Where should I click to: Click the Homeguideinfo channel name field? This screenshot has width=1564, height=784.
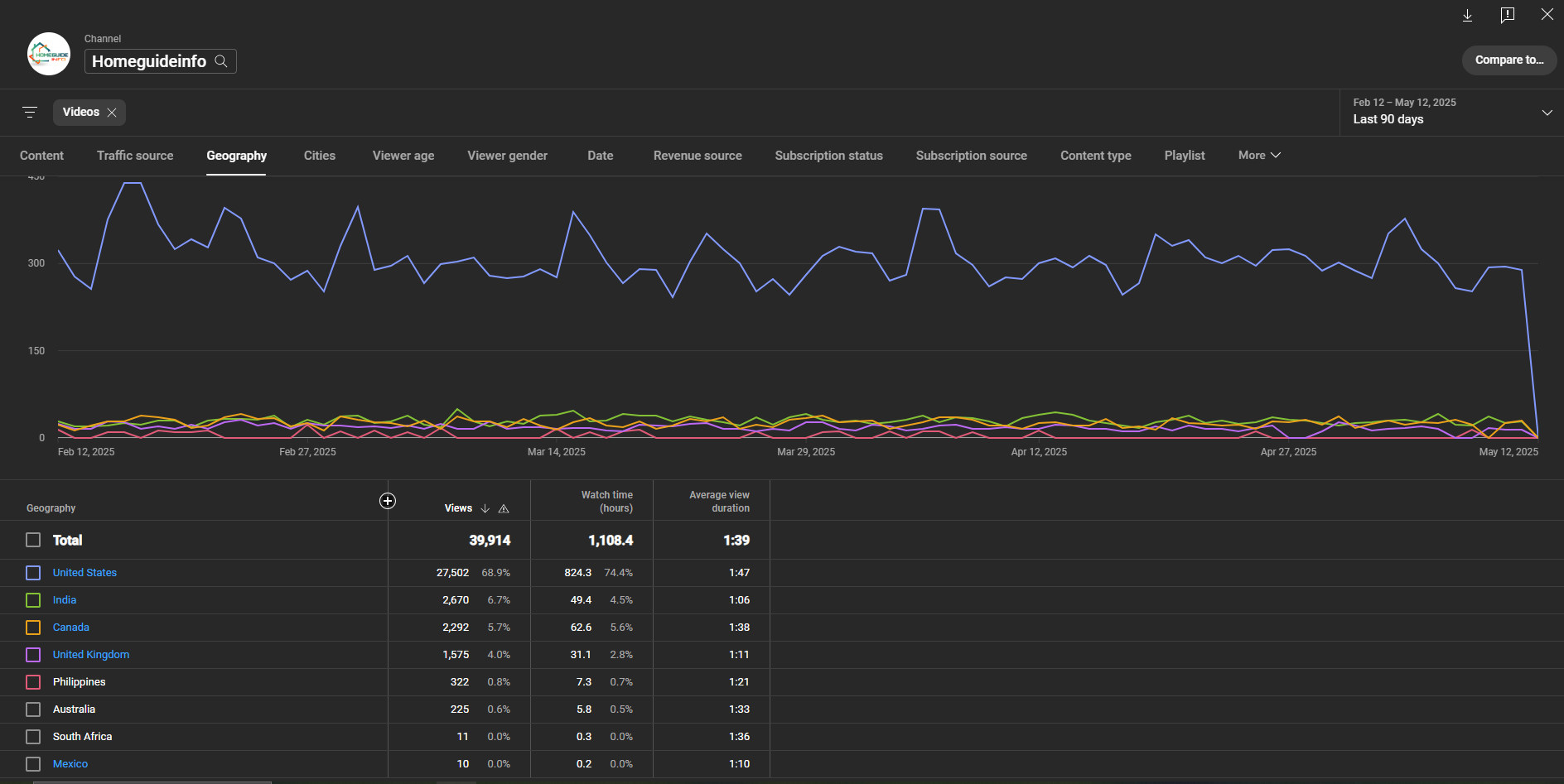(161, 61)
